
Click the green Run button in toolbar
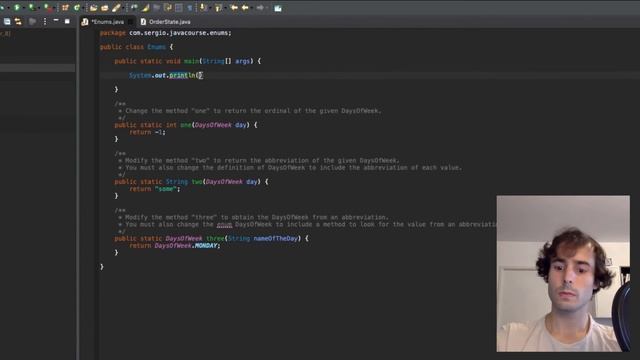pos(17,8)
